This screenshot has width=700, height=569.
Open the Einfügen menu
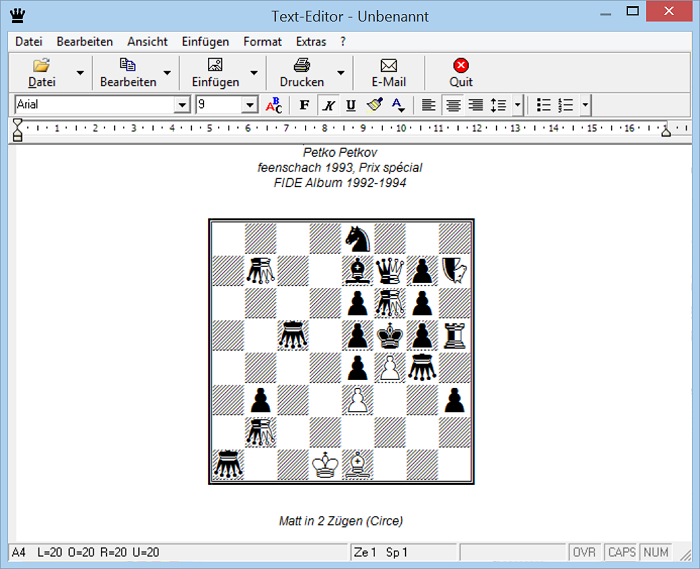(x=205, y=42)
